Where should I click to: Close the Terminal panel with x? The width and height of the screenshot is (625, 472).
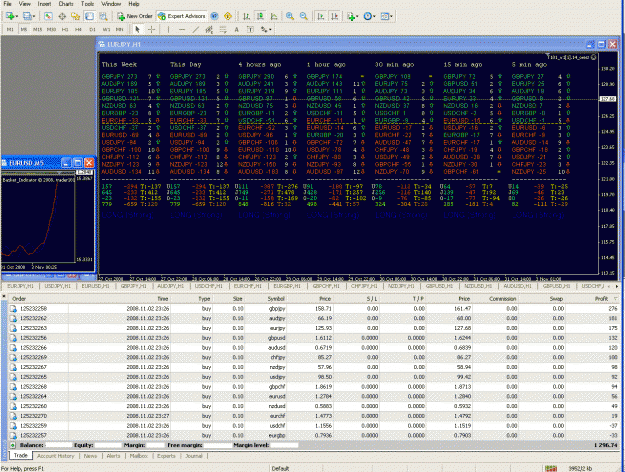(4, 296)
